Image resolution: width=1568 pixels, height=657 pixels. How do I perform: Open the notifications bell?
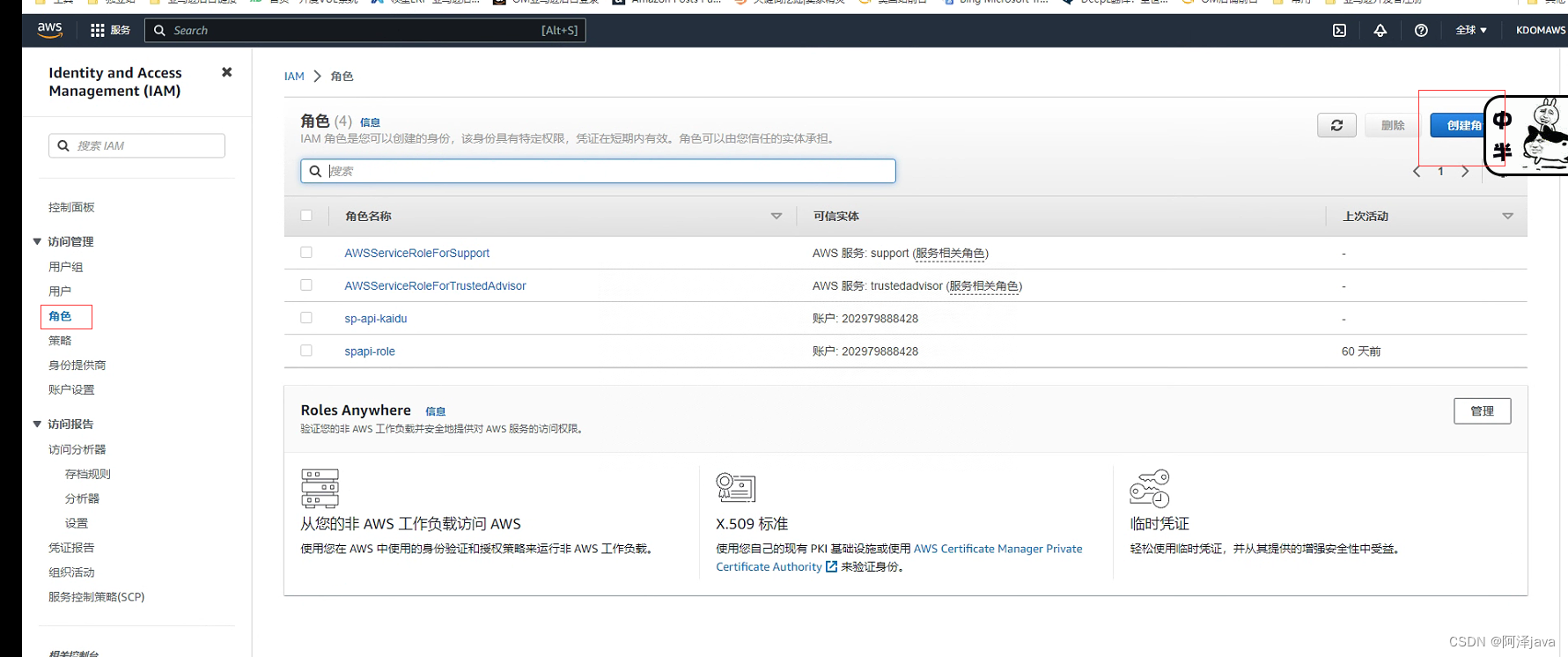(1380, 30)
